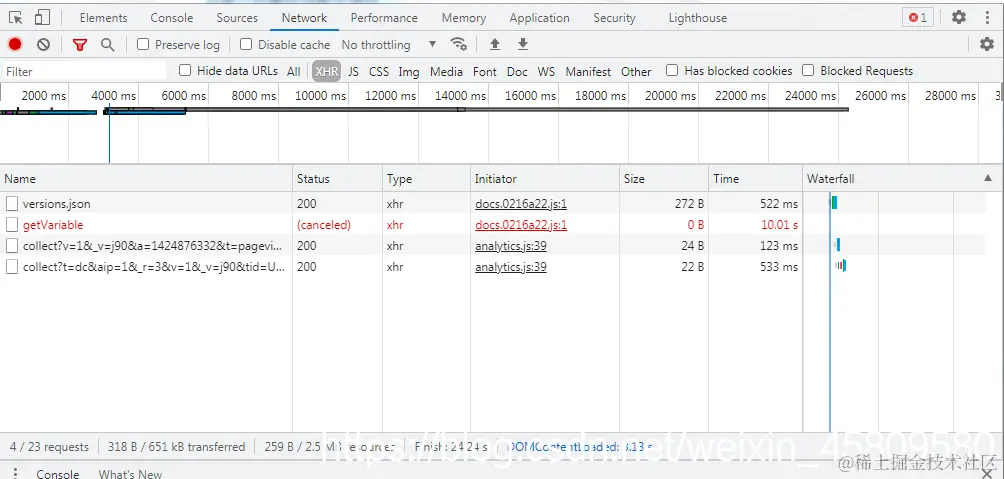1004x479 pixels.
Task: Click the 4000 ms overview timeline marker
Action: [x=114, y=96]
